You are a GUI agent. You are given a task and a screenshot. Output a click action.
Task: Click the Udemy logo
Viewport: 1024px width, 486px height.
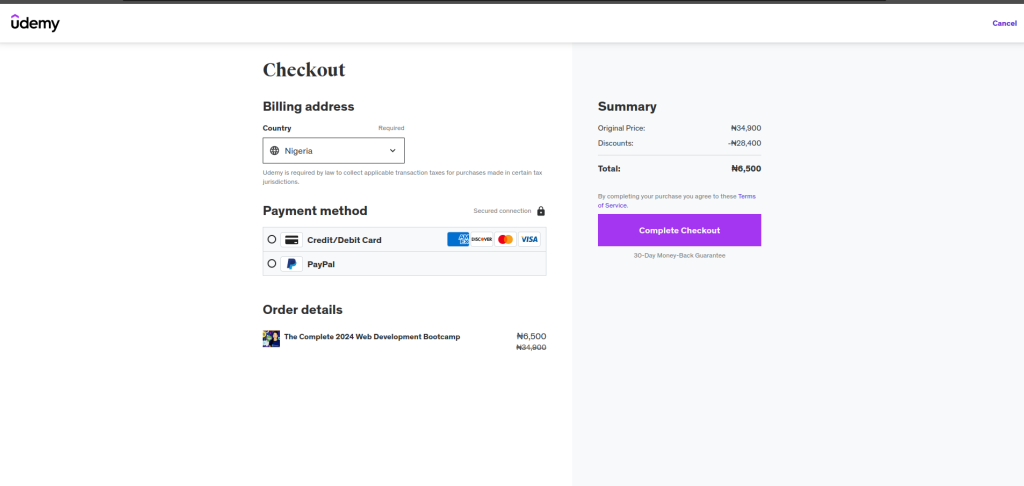click(35, 23)
